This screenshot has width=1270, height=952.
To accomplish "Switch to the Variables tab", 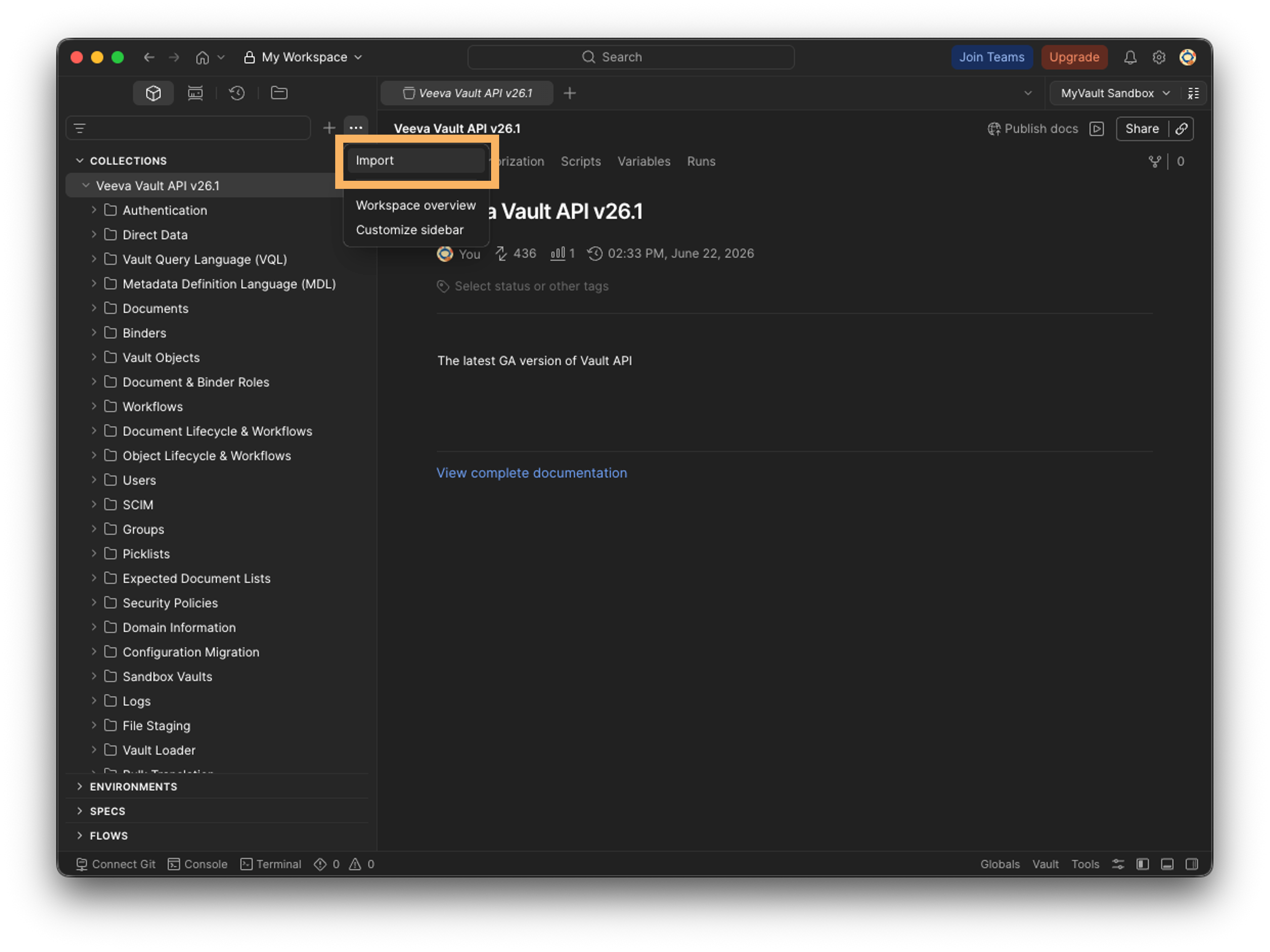I will point(643,161).
